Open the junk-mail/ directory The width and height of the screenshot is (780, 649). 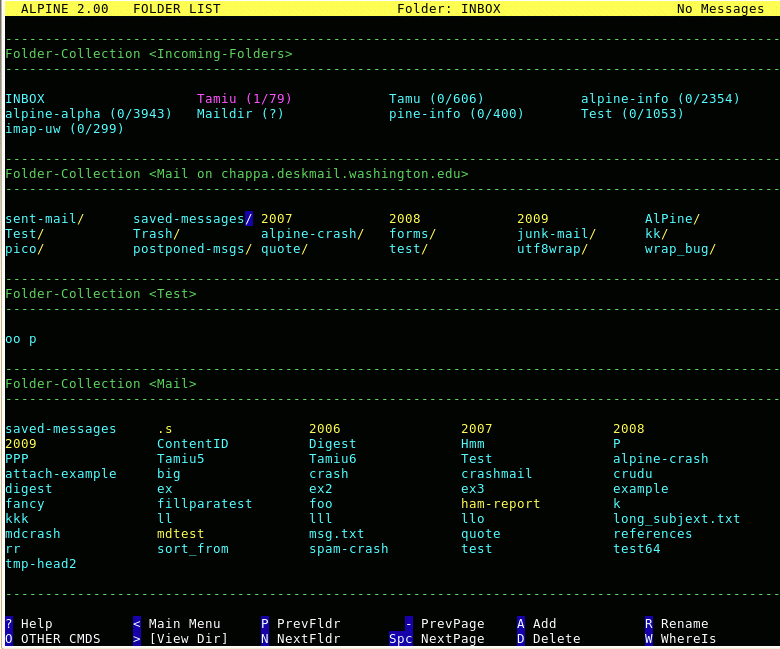click(x=556, y=234)
